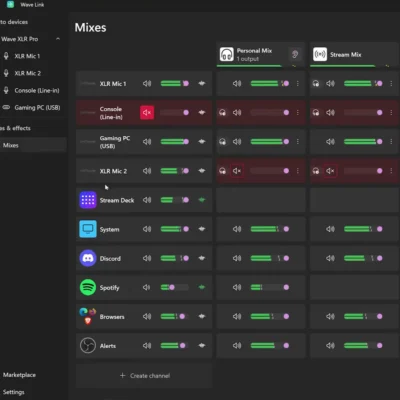Screen dimensions: 400x400
Task: Select the Stream Mix header
Action: (x=355, y=54)
